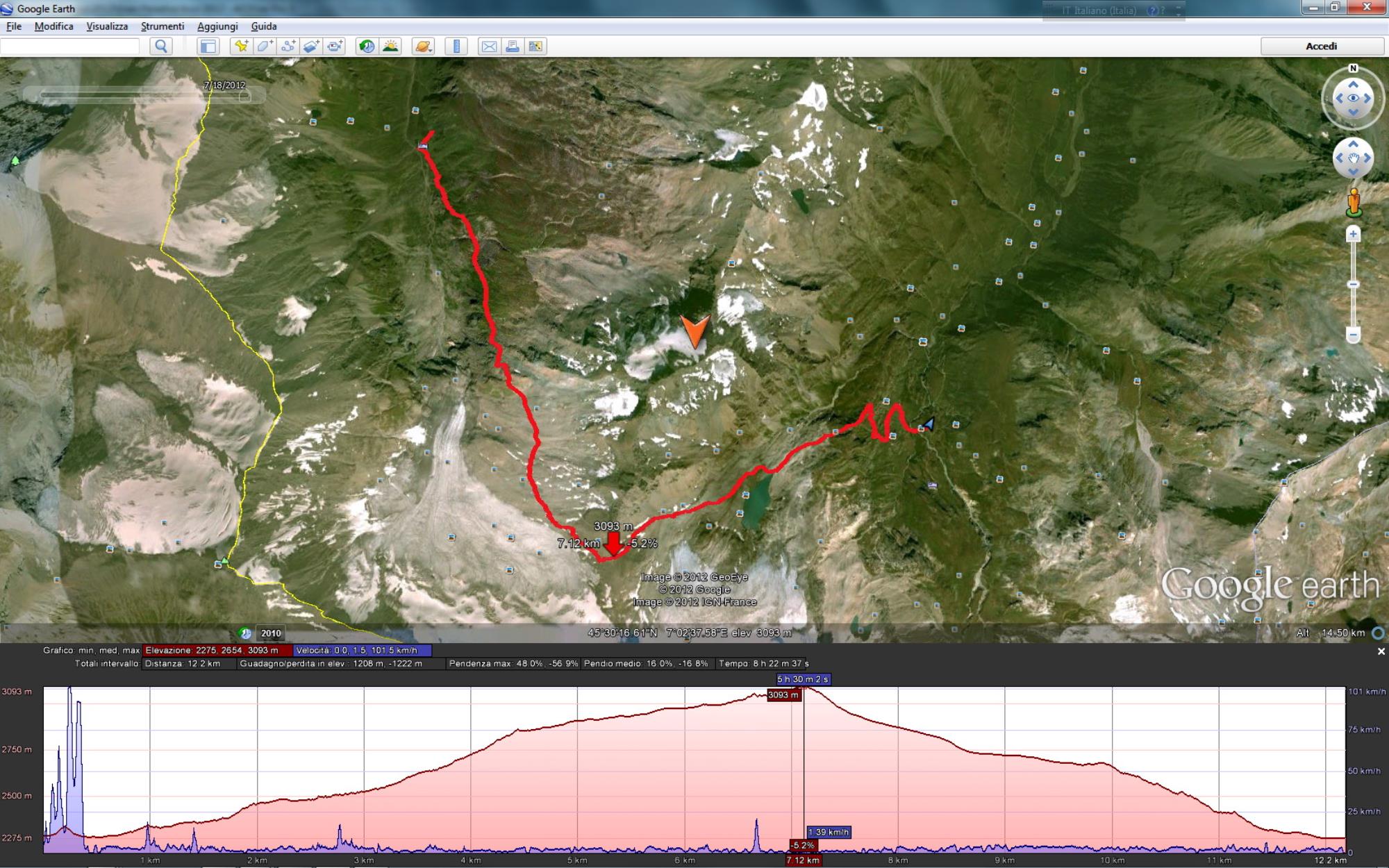Click the streaming status ring icon
The height and width of the screenshot is (868, 1389).
coord(1379,633)
